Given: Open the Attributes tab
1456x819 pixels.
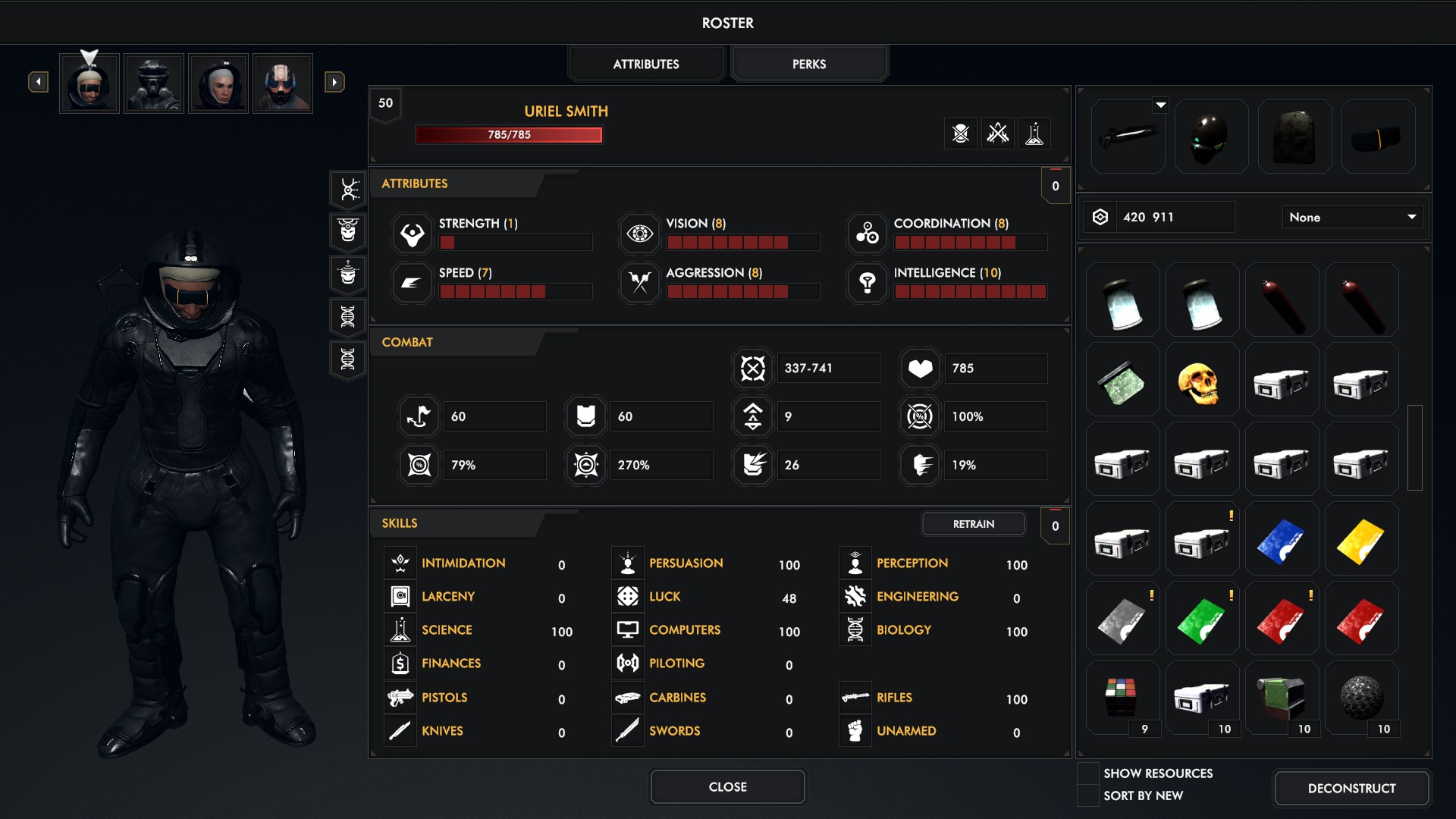Looking at the screenshot, I should coord(646,64).
